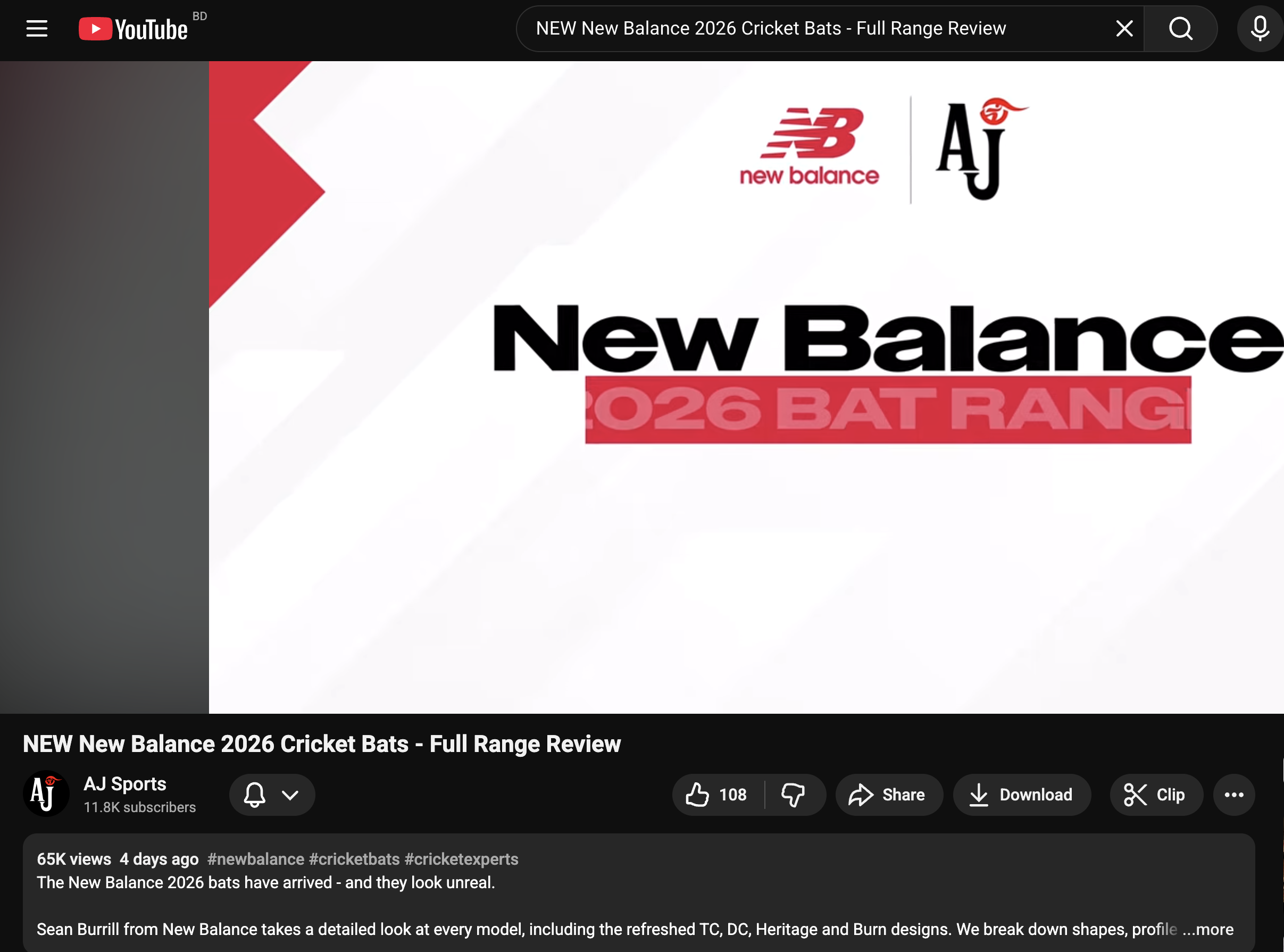The width and height of the screenshot is (1284, 952).
Task: Create a Clip of the video
Action: click(1156, 795)
